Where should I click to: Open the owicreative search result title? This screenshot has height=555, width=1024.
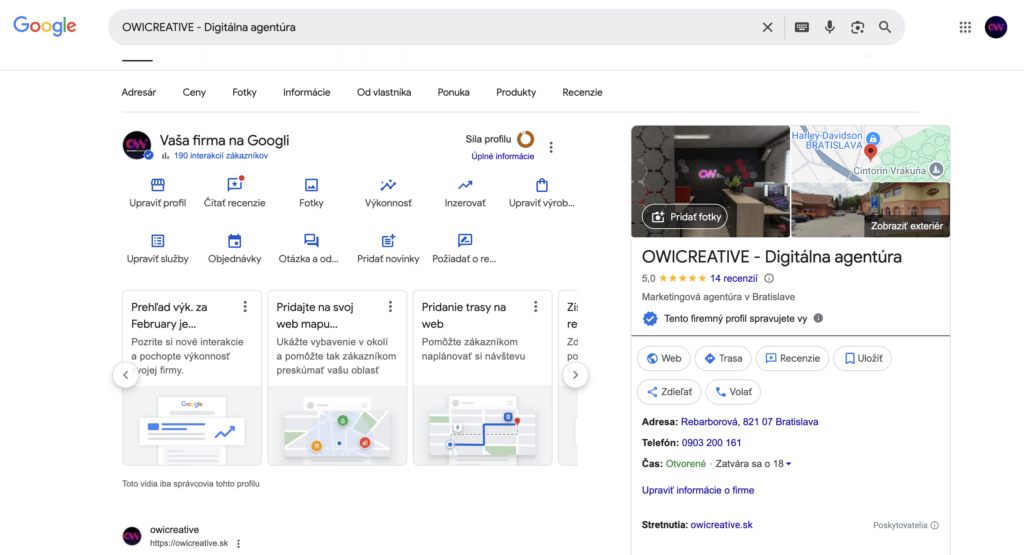pos(174,530)
